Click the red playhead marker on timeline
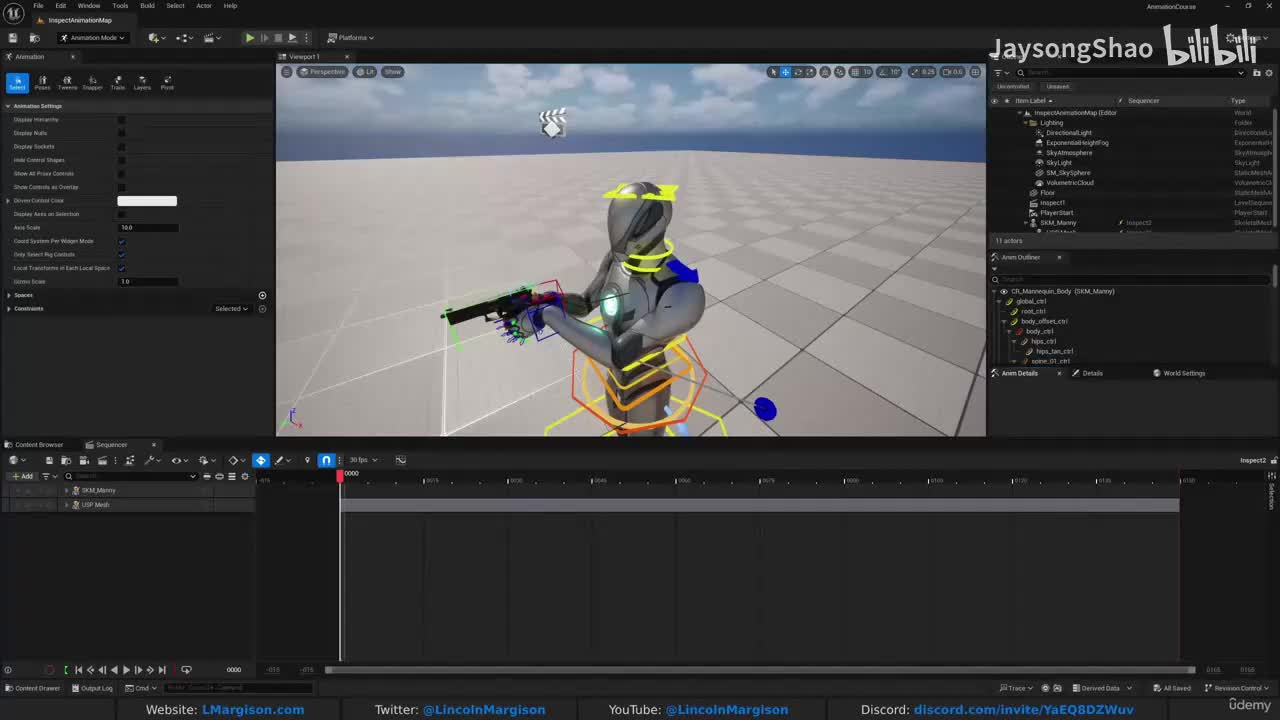 point(340,475)
